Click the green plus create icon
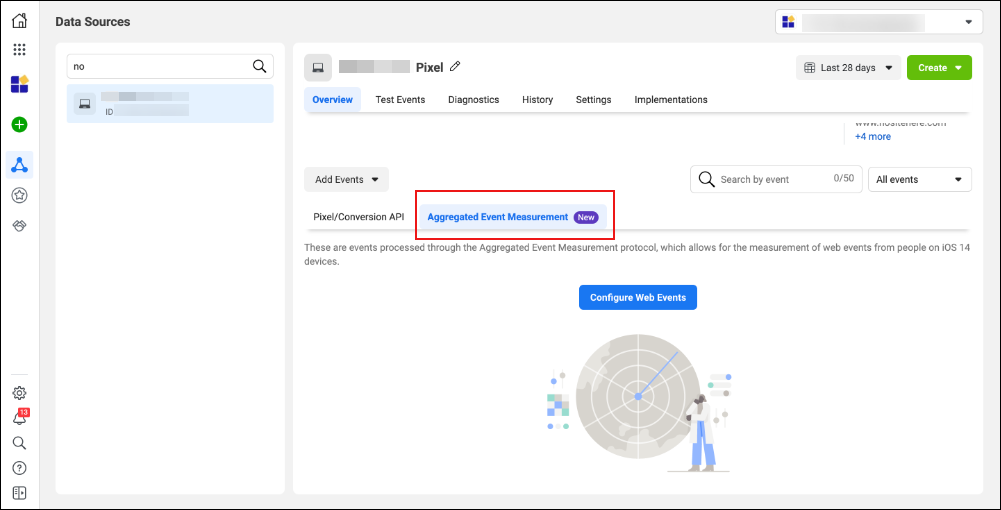The width and height of the screenshot is (1001, 510). tap(20, 124)
